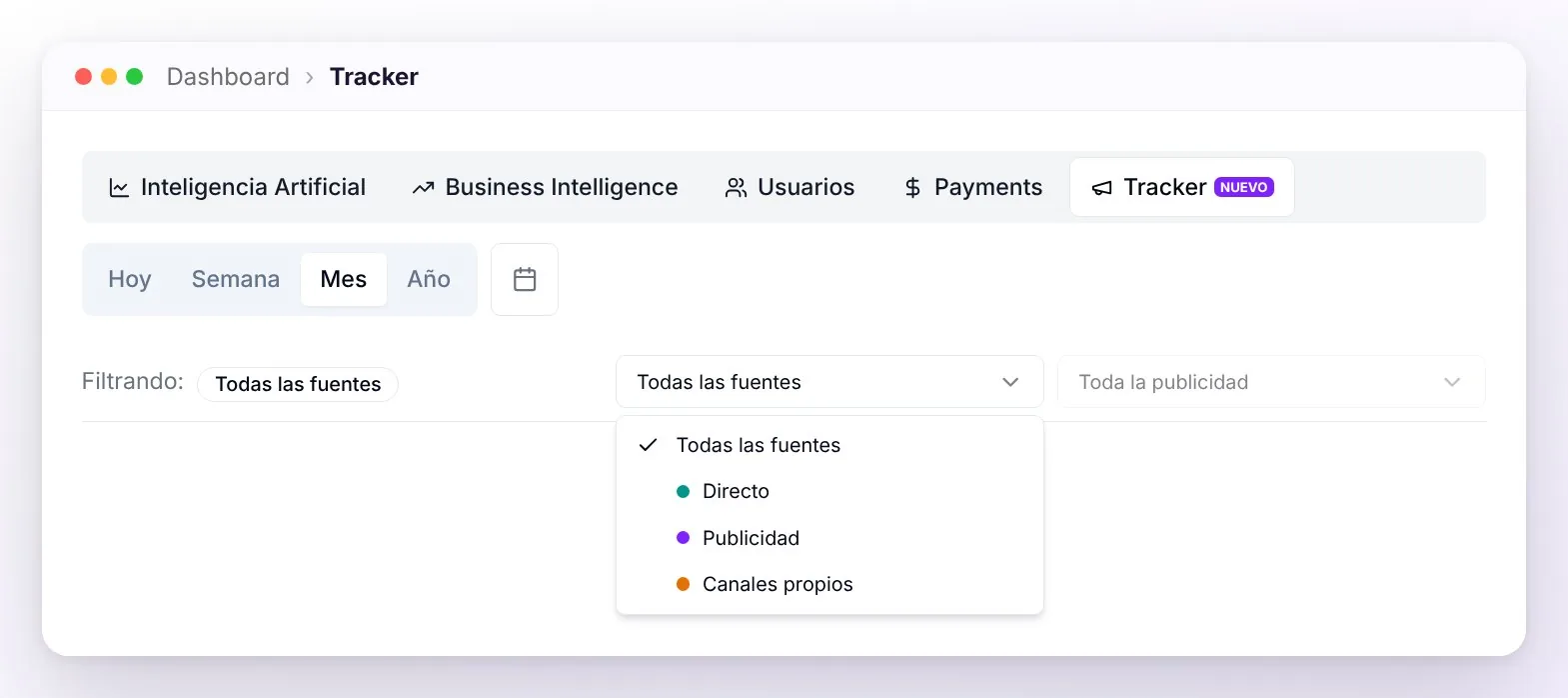Screen dimensions: 1568x698
Task: Collapse the Todas las fuentes dropdown
Action: tap(829, 382)
